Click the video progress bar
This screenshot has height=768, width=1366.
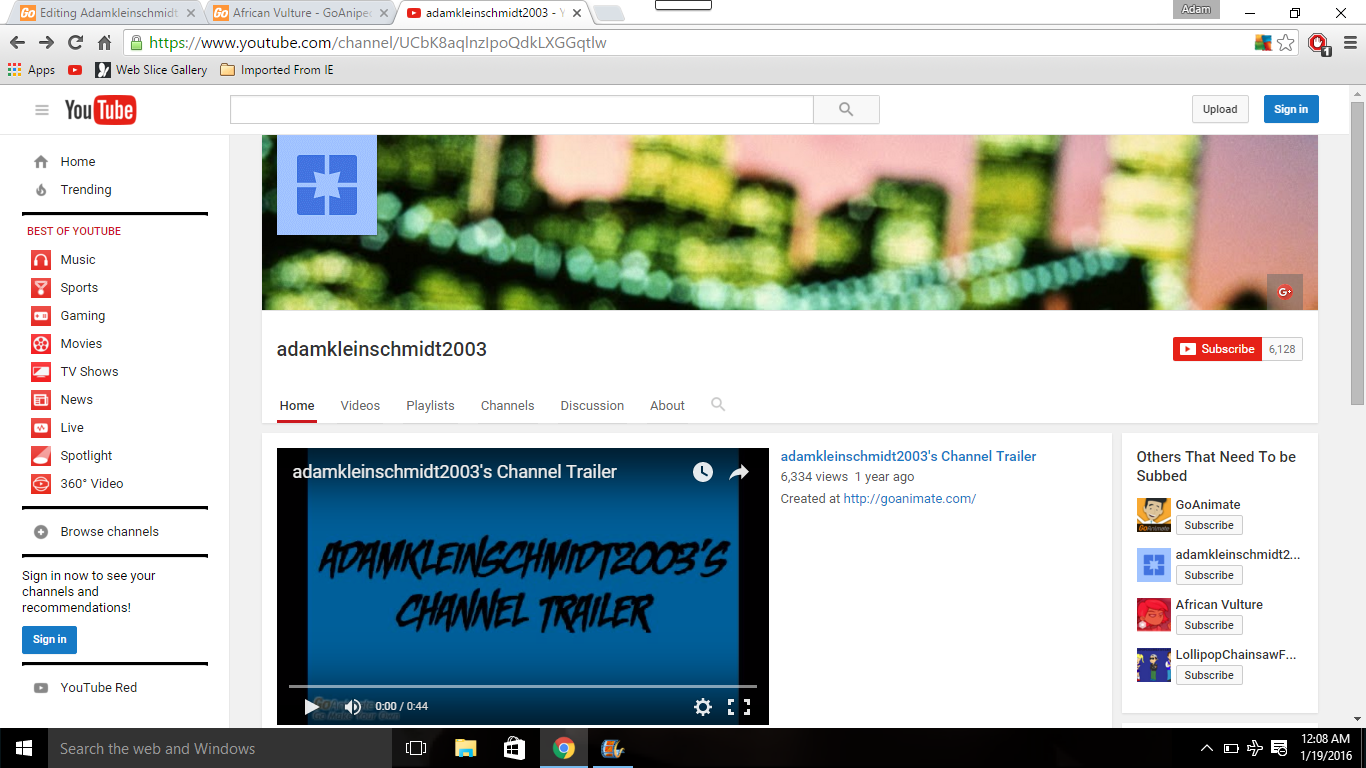pos(523,686)
